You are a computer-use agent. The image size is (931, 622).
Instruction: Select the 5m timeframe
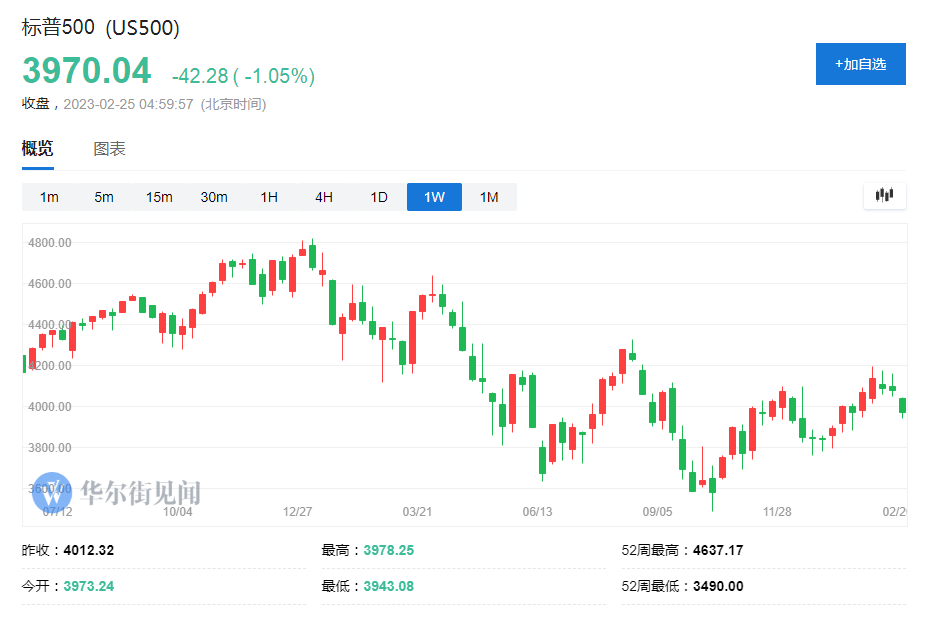pyautogui.click(x=103, y=197)
